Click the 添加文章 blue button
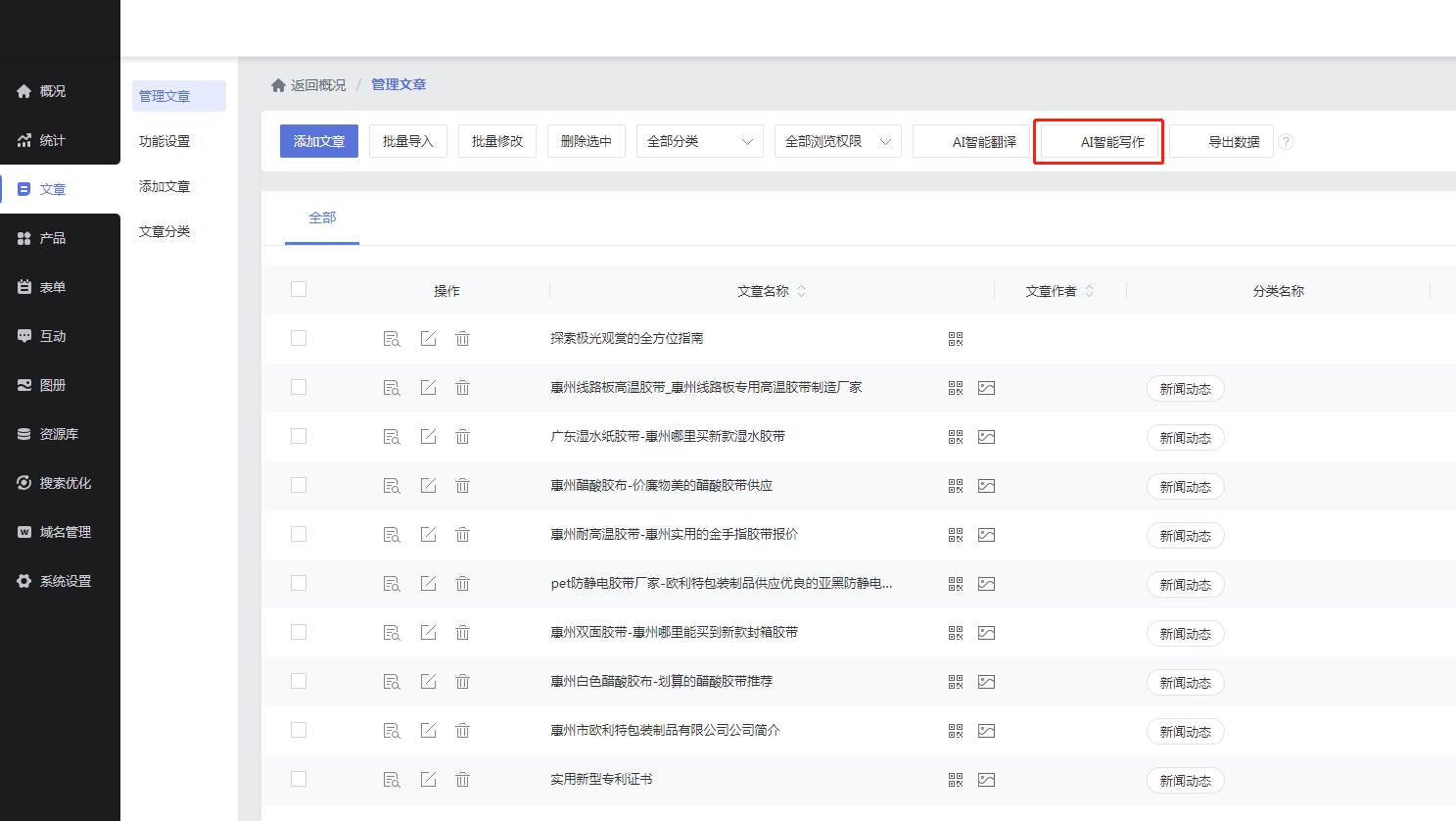This screenshot has height=821, width=1456. [x=319, y=141]
